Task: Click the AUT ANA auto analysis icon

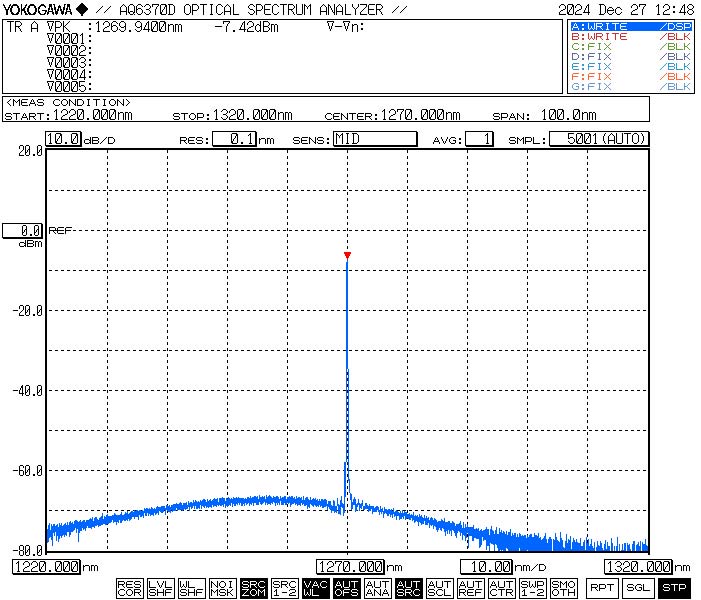Action: (377, 588)
